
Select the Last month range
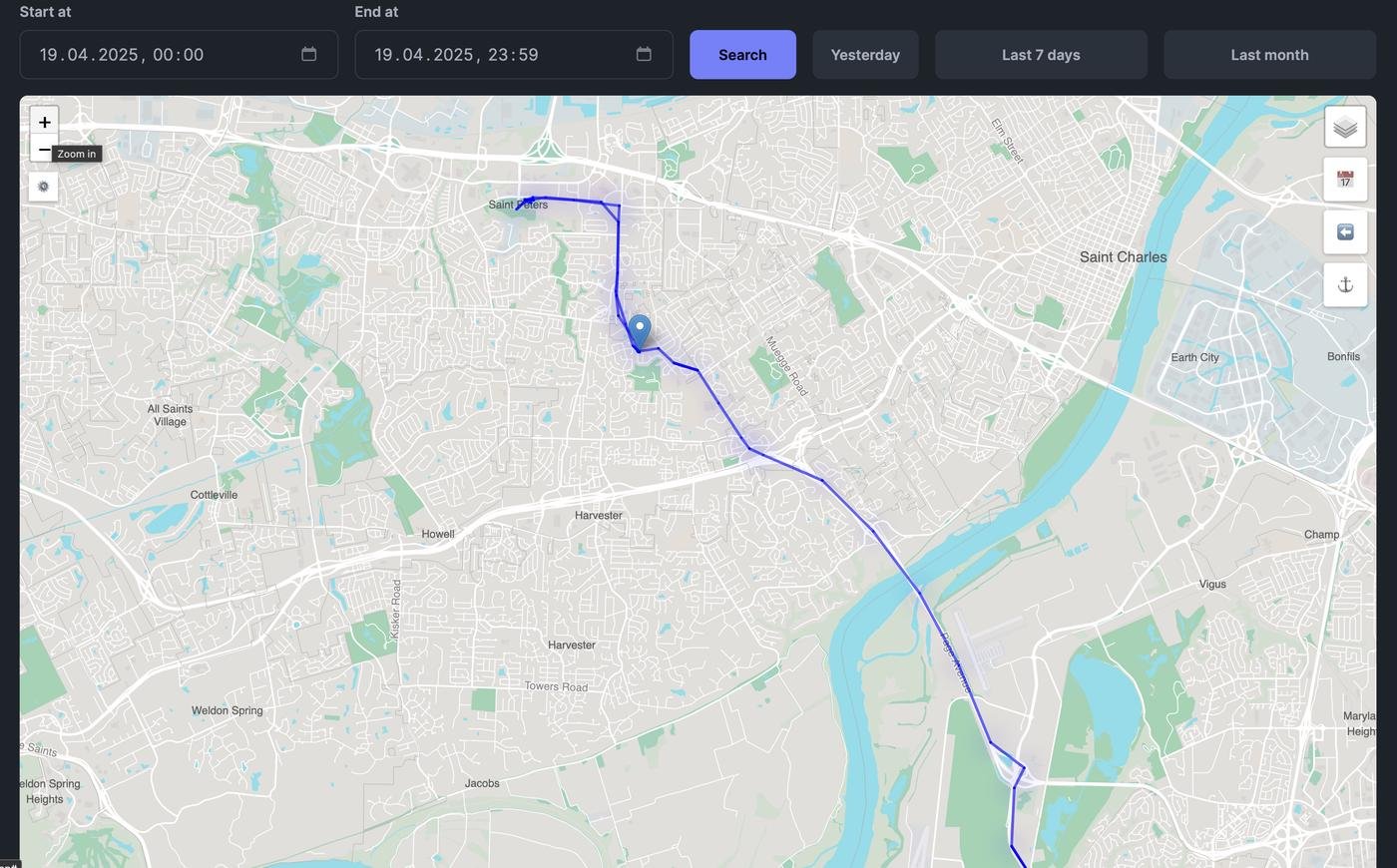(1269, 55)
